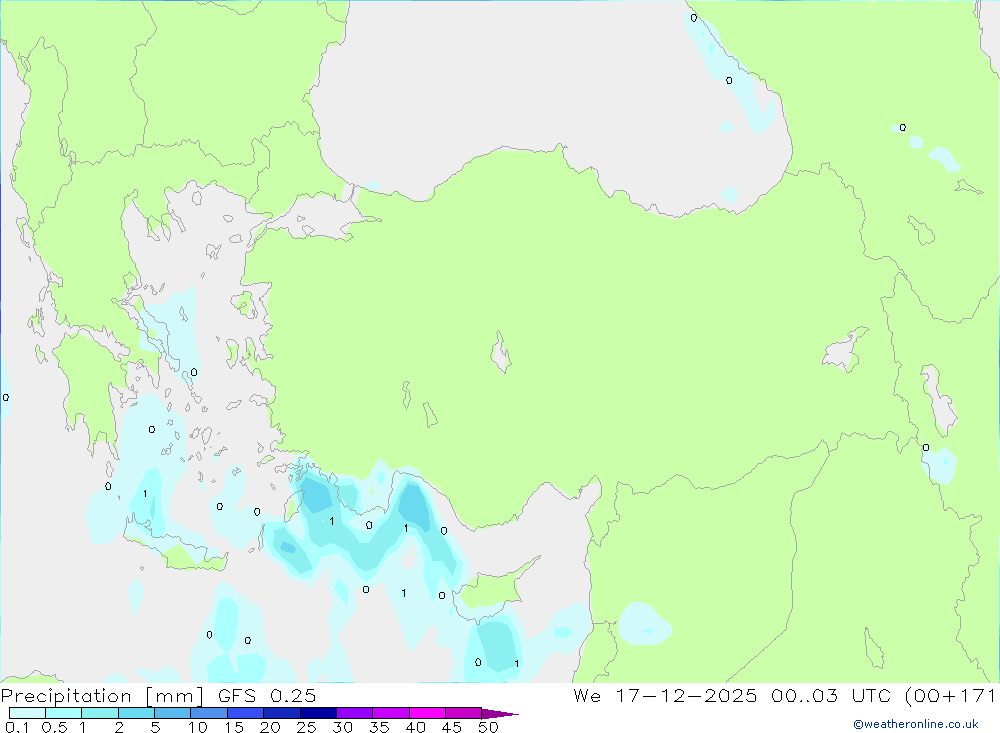Screen dimensions: 1000x733
Task: Select the 40–45 mm legend swatch
Action: click(x=427, y=713)
